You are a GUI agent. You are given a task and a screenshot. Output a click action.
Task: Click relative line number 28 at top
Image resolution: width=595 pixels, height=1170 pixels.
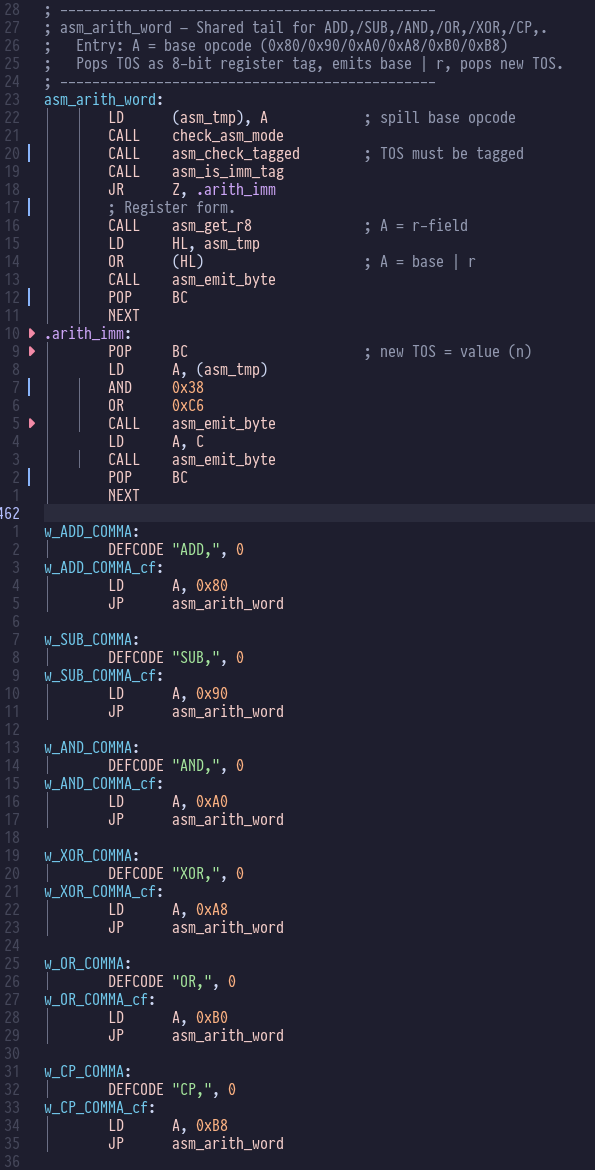pos(12,10)
